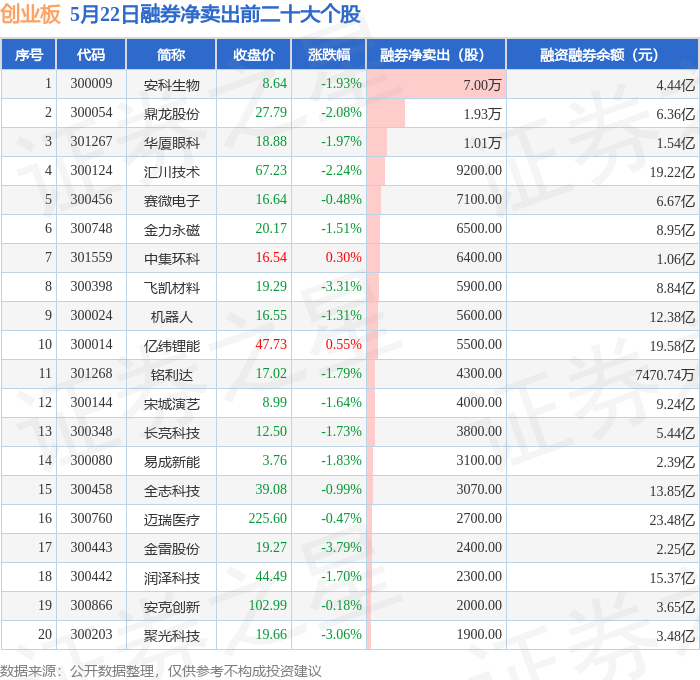Select stock name 华厦眼科
This screenshot has width=700, height=680.
click(171, 143)
